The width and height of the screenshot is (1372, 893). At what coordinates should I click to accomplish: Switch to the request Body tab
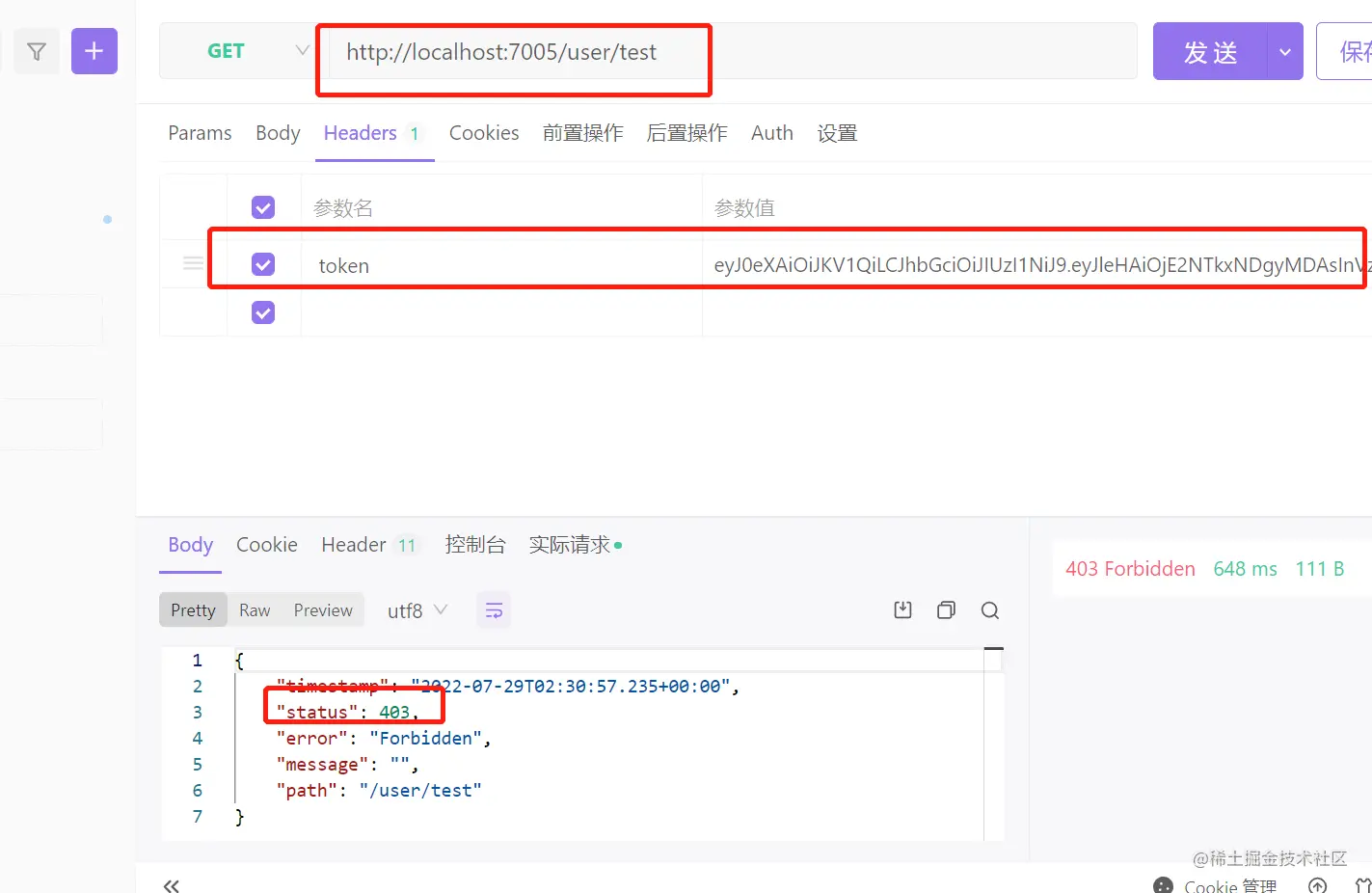[278, 133]
